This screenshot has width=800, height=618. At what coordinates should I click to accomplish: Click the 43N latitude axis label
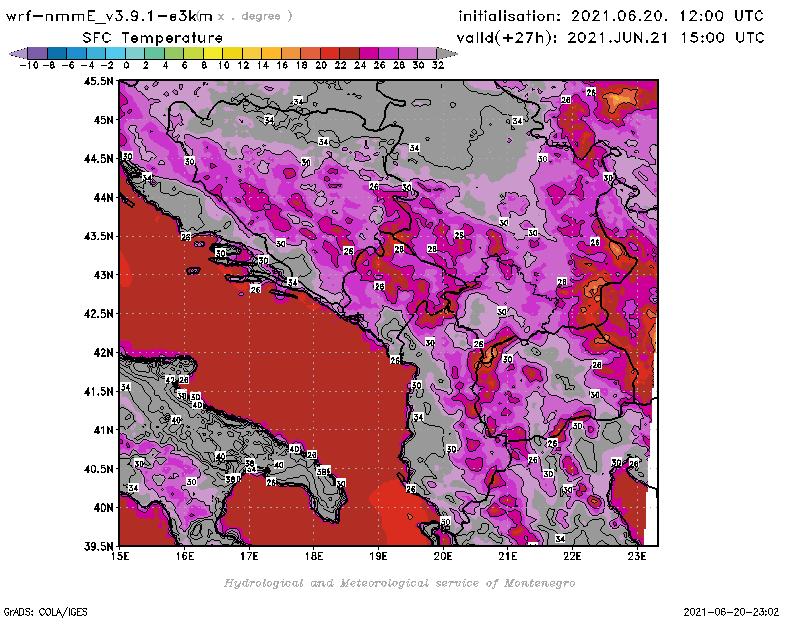coord(103,275)
